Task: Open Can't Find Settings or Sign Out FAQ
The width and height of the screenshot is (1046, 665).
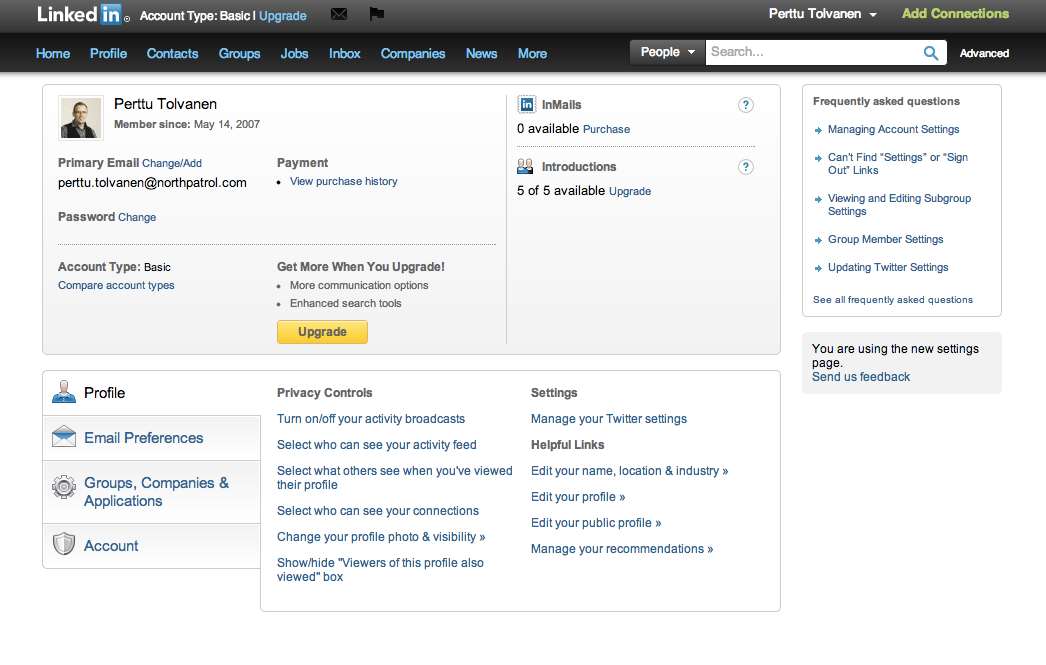Action: [897, 163]
